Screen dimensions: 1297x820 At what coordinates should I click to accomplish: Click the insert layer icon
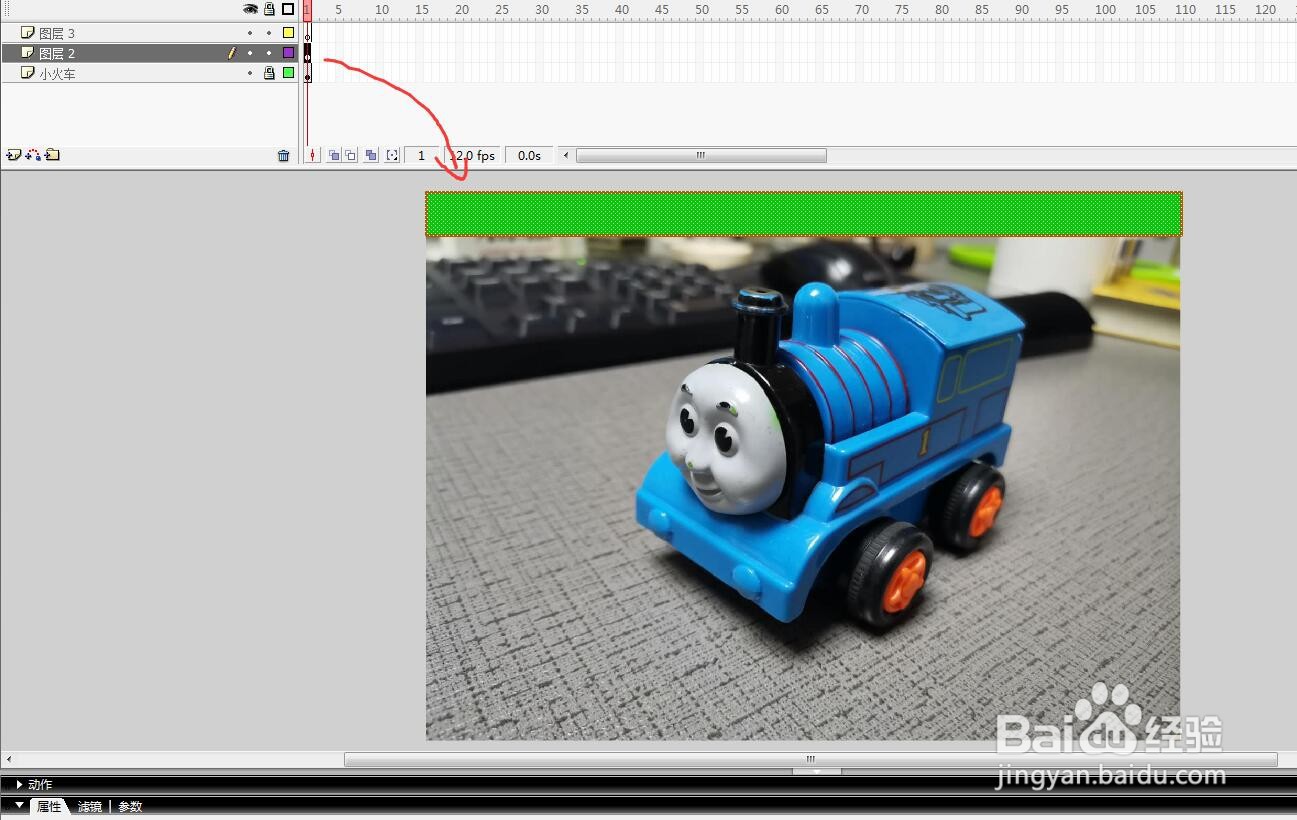coord(13,155)
